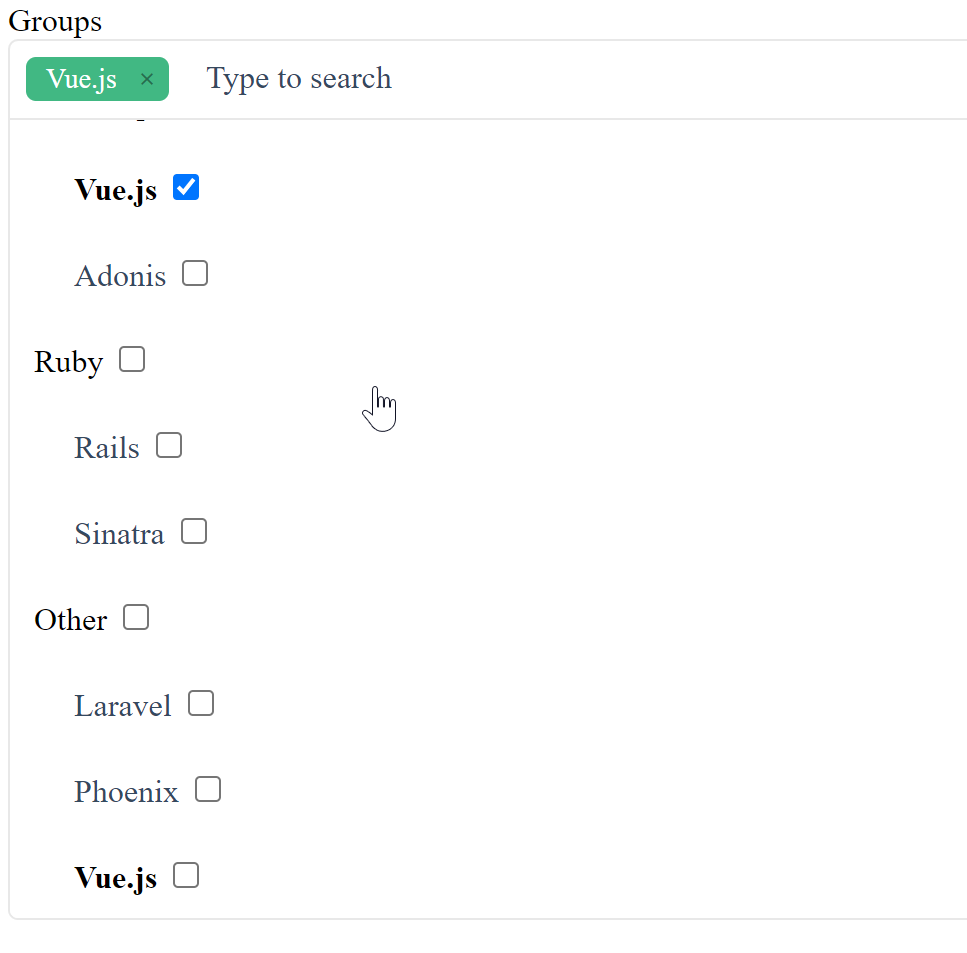Uncheck the selected Vue.js checkbox
The height and width of the screenshot is (953, 967).
point(186,186)
